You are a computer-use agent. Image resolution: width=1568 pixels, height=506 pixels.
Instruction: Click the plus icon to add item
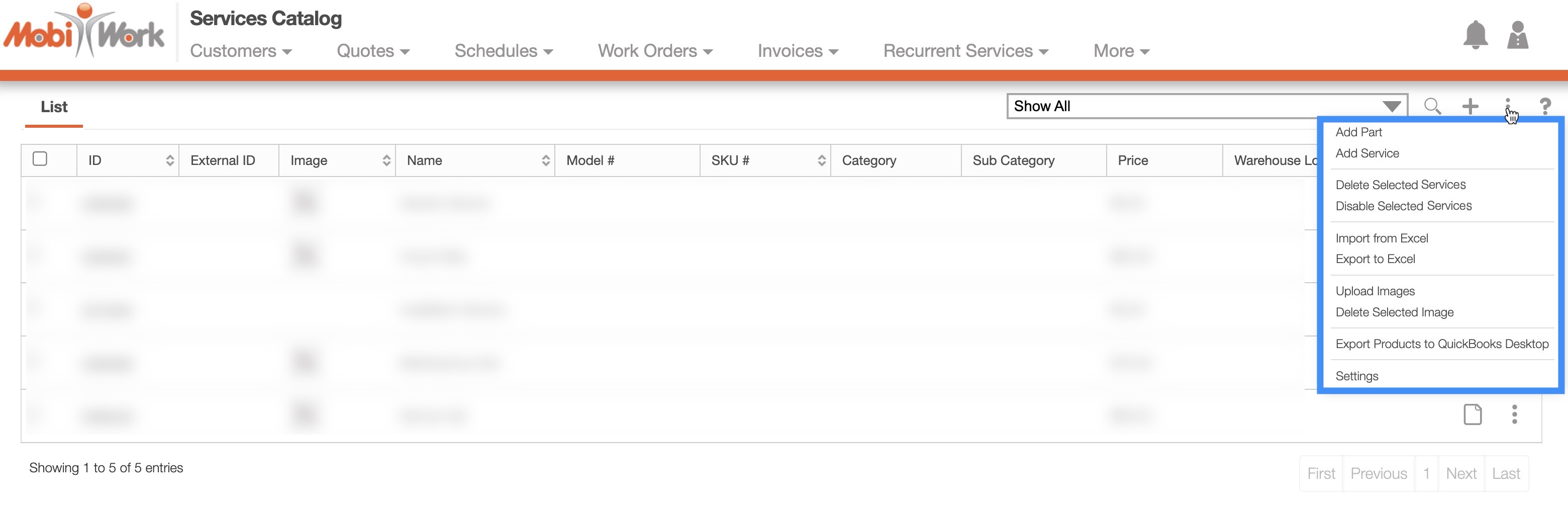tap(1470, 106)
